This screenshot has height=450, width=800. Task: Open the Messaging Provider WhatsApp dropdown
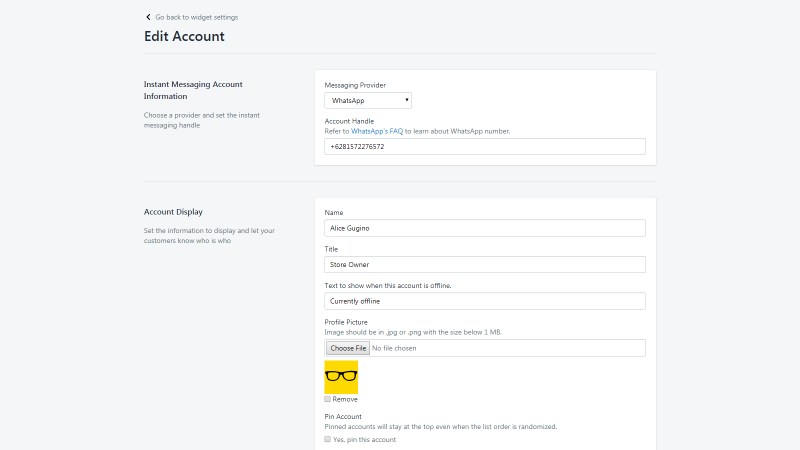(368, 101)
